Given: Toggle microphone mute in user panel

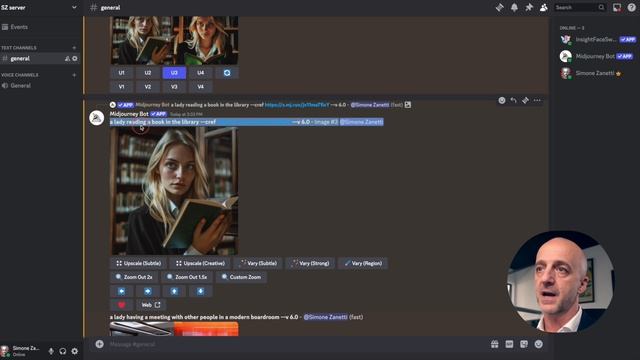Looking at the screenshot, I should pyautogui.click(x=51, y=351).
